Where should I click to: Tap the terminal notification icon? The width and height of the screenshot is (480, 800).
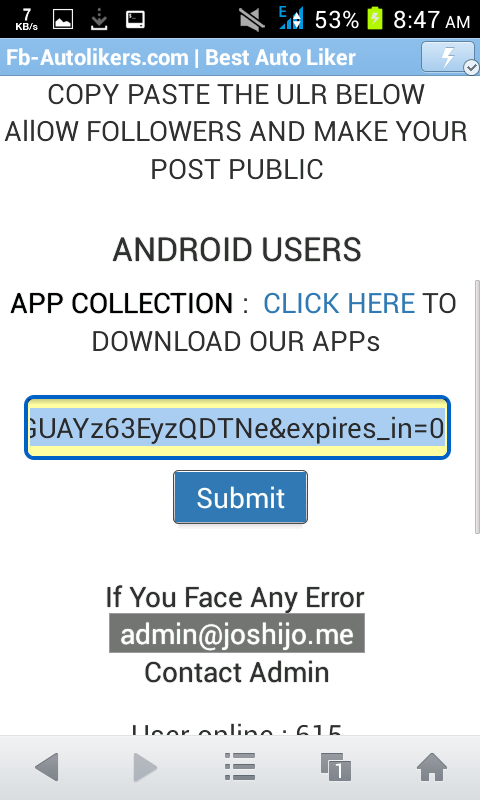point(135,19)
